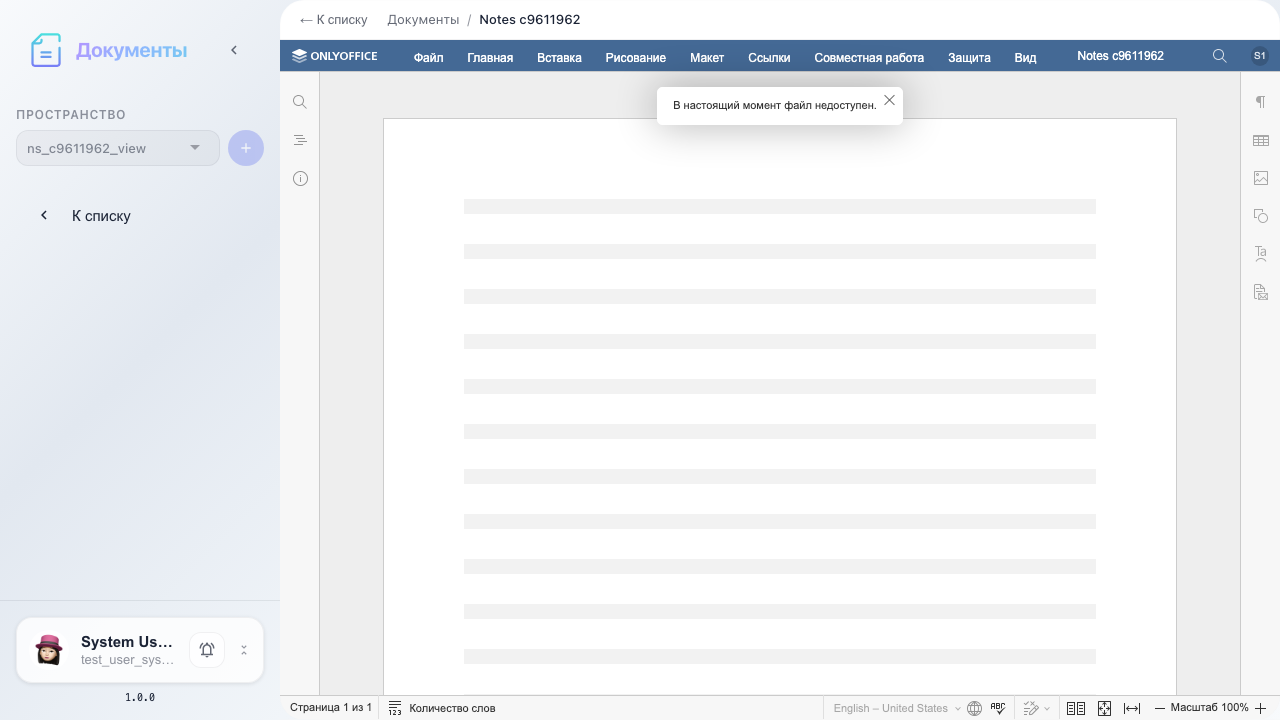Switch to the Ссылки tab
Image resolution: width=1280 pixels, height=720 pixels.
tap(769, 57)
